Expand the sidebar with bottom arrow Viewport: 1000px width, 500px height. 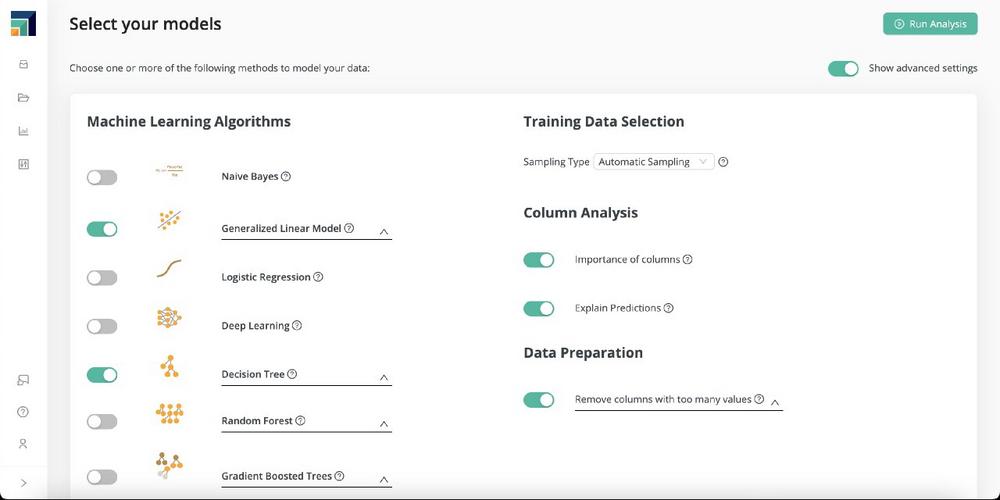(x=24, y=483)
